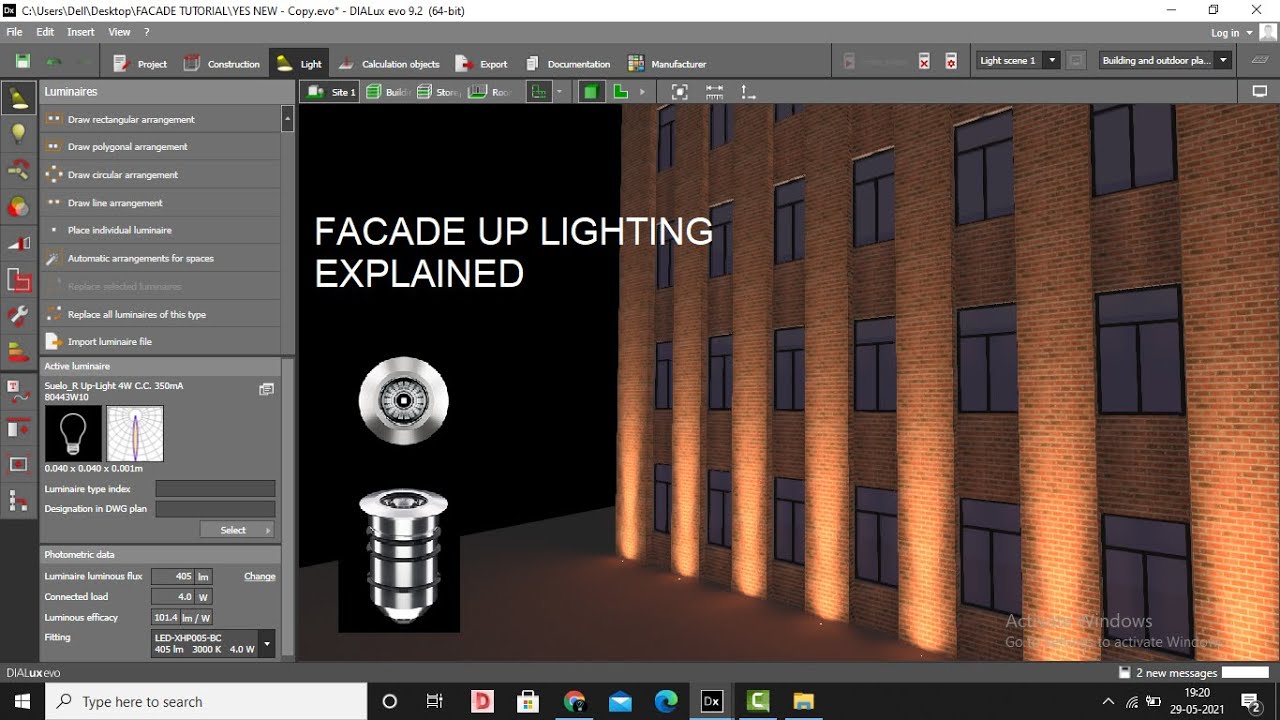Open the Edit menu
1280x720 pixels.
click(45, 32)
